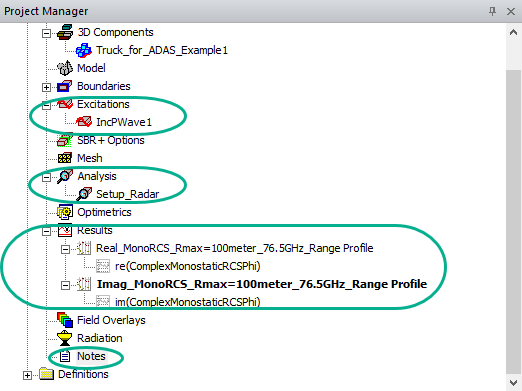Expand the Boundaries node
Screen dimensions: 522x391
click(x=46, y=87)
